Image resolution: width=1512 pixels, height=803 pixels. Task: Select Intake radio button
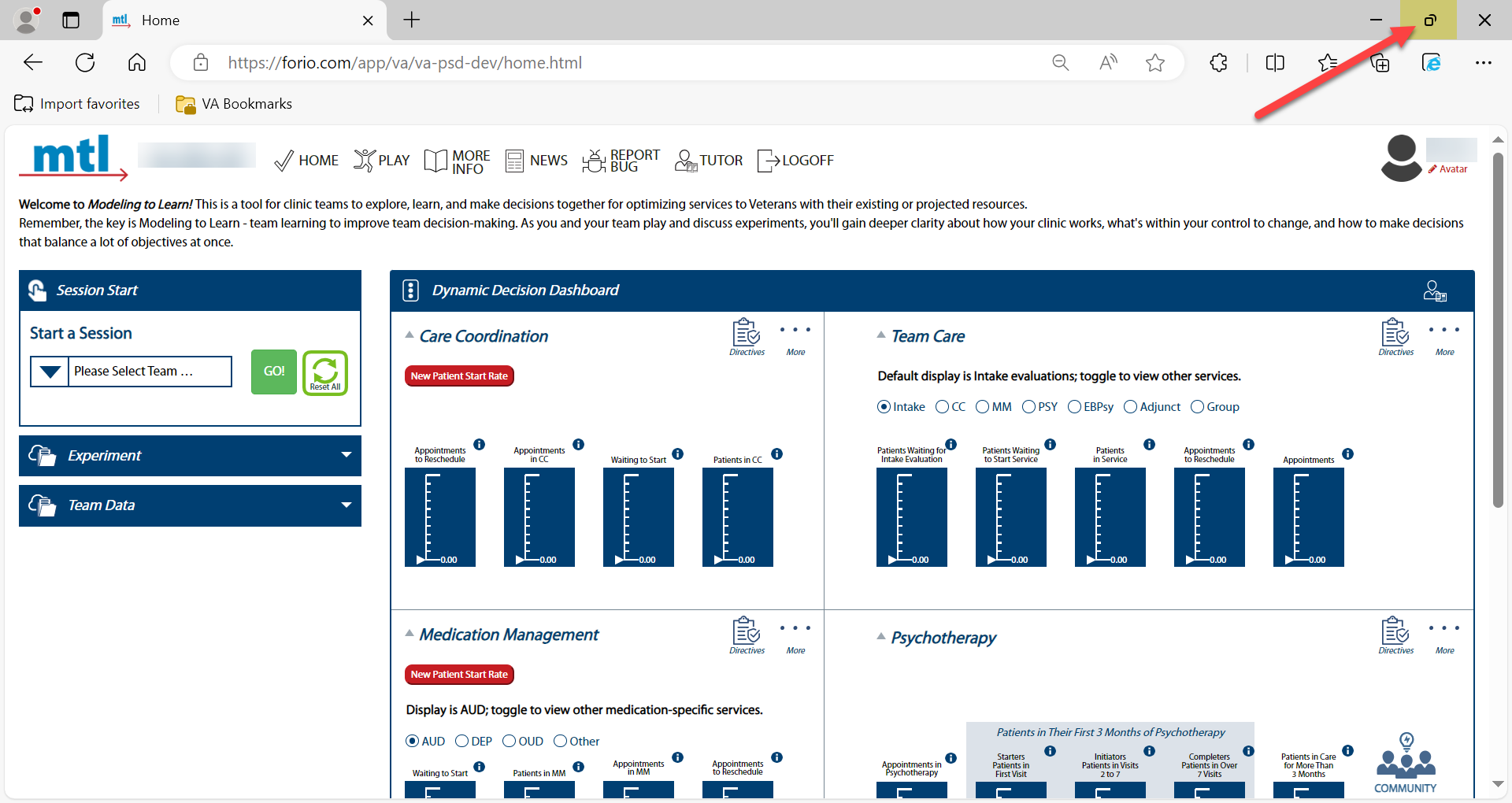pos(884,407)
